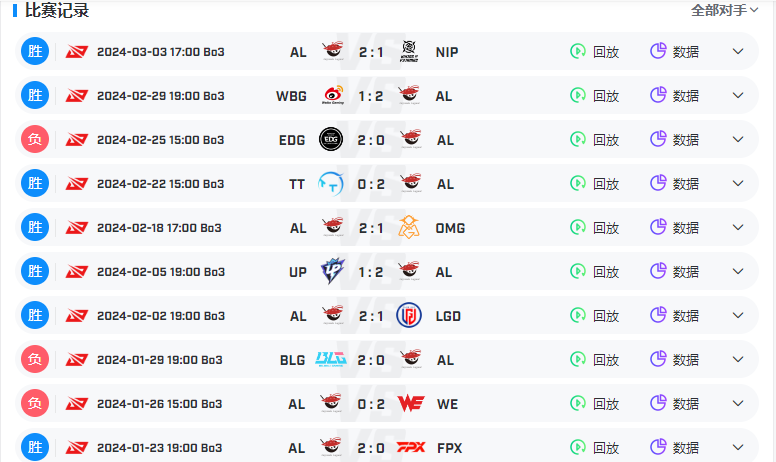776x462 pixels.
Task: Open the OMG team logo
Action: [x=409, y=228]
